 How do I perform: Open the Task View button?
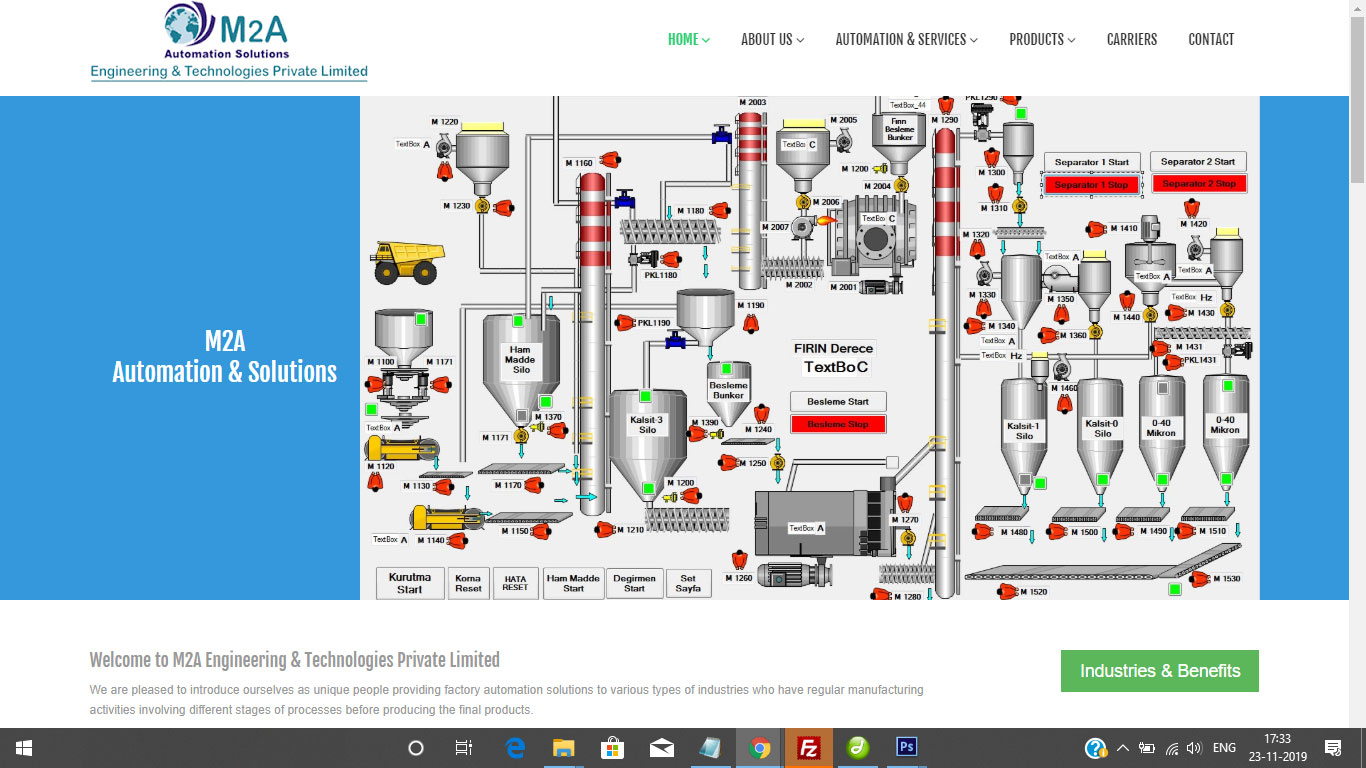(464, 748)
